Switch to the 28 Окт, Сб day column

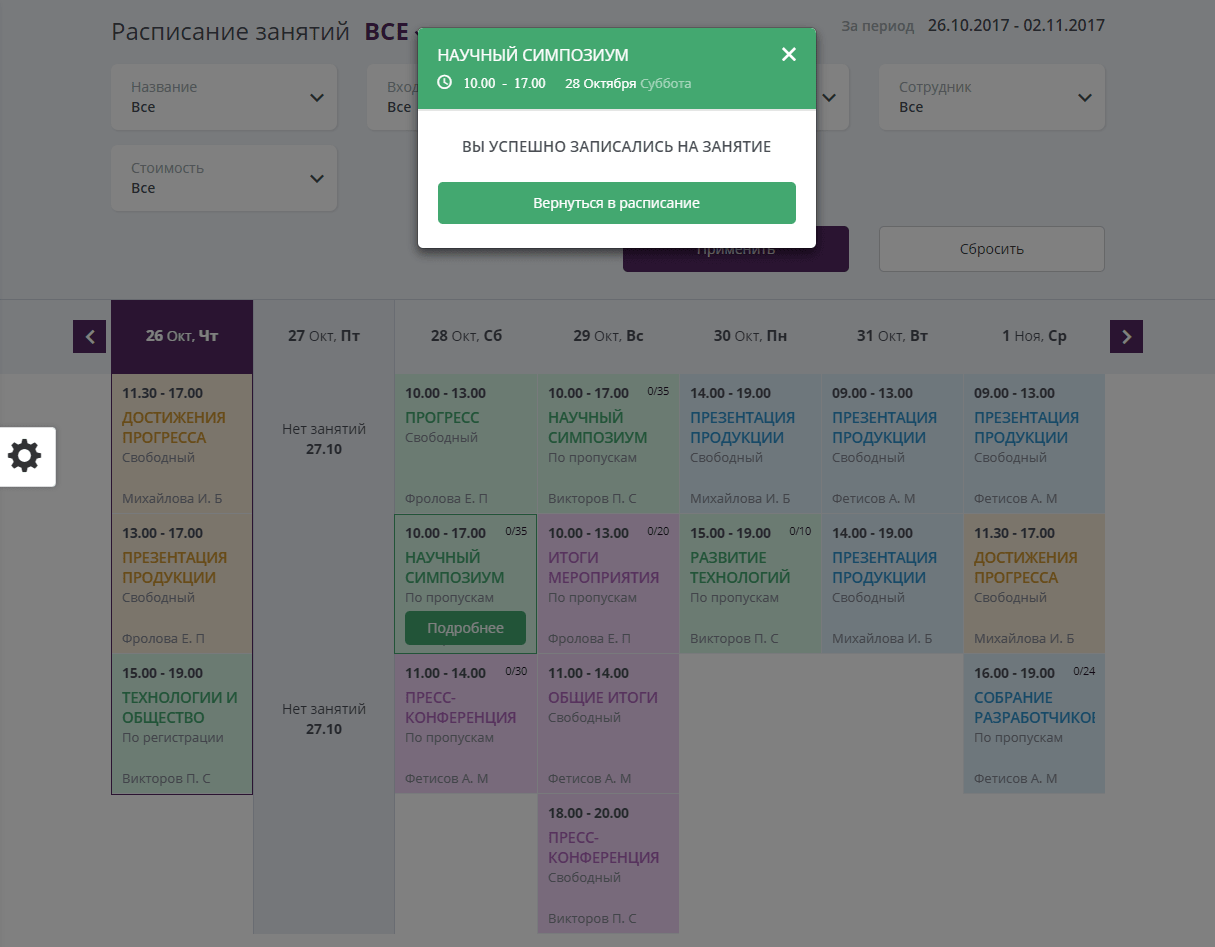coord(466,337)
